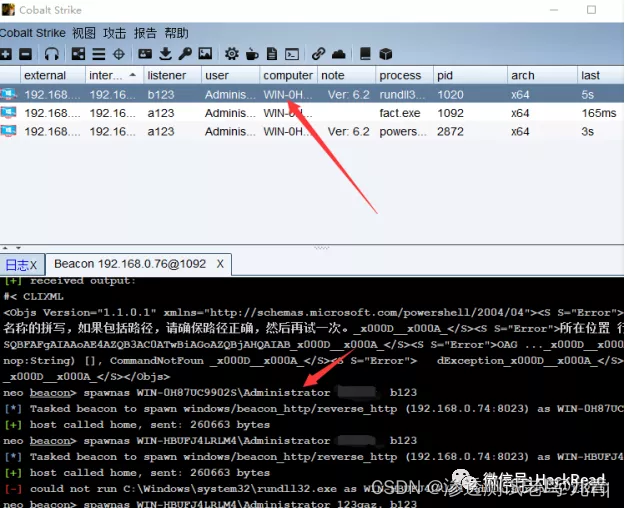This screenshot has width=625, height=508.
Task: Click the cloud web server icon
Action: tap(338, 53)
